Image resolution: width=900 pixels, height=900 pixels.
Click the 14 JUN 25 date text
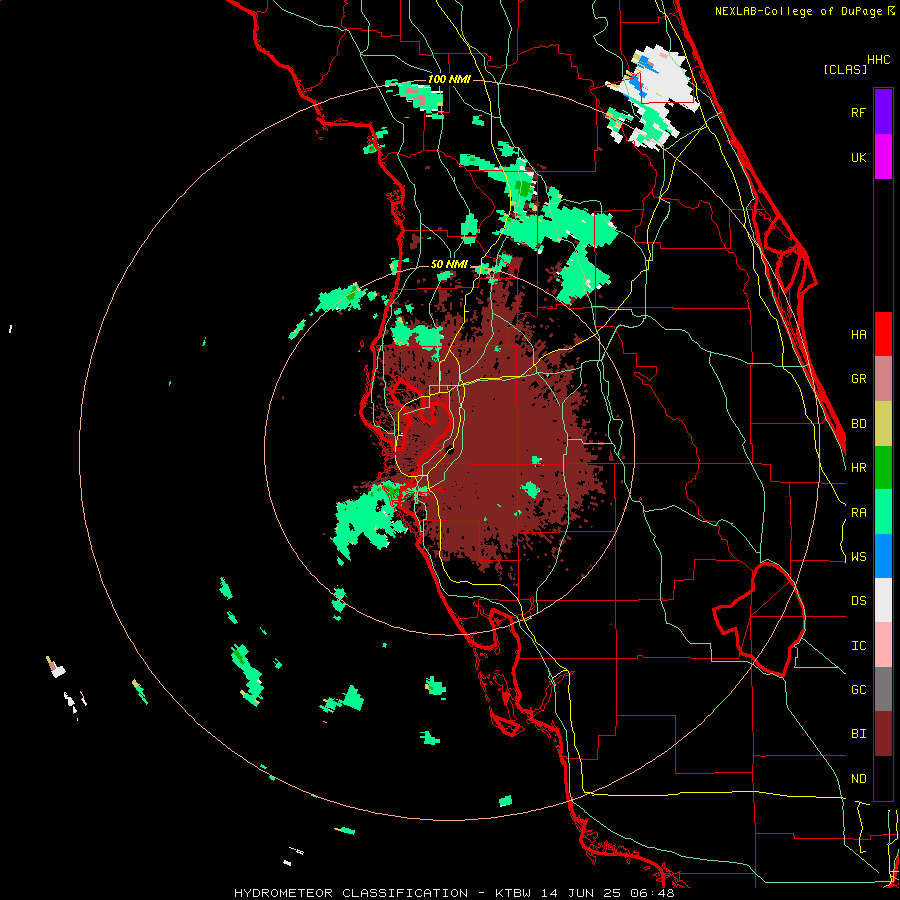pyautogui.click(x=583, y=893)
